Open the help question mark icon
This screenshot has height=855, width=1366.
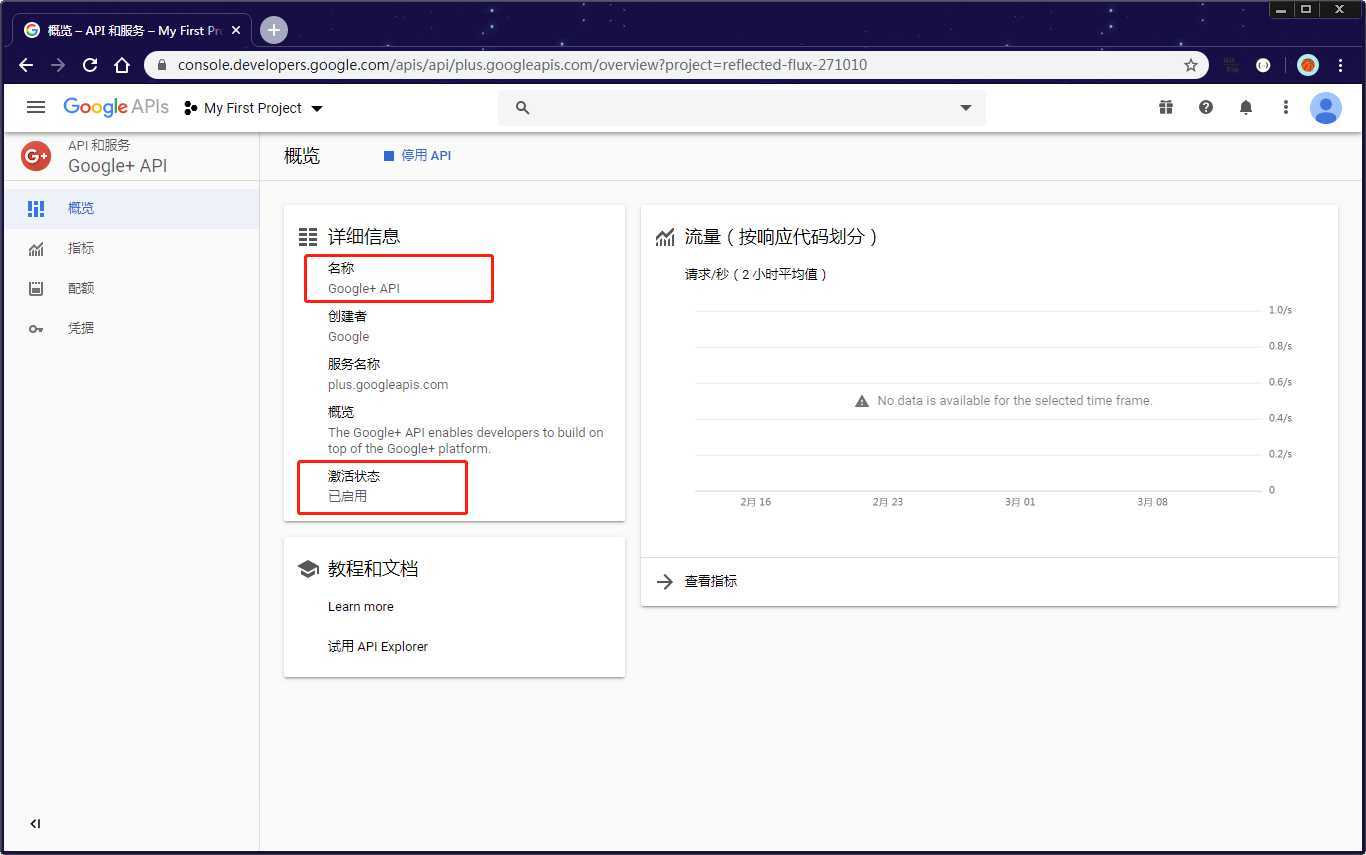(x=1206, y=107)
